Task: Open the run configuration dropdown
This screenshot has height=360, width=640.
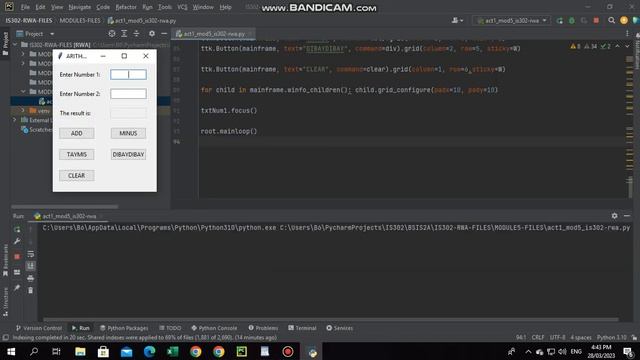Action: (x=512, y=20)
